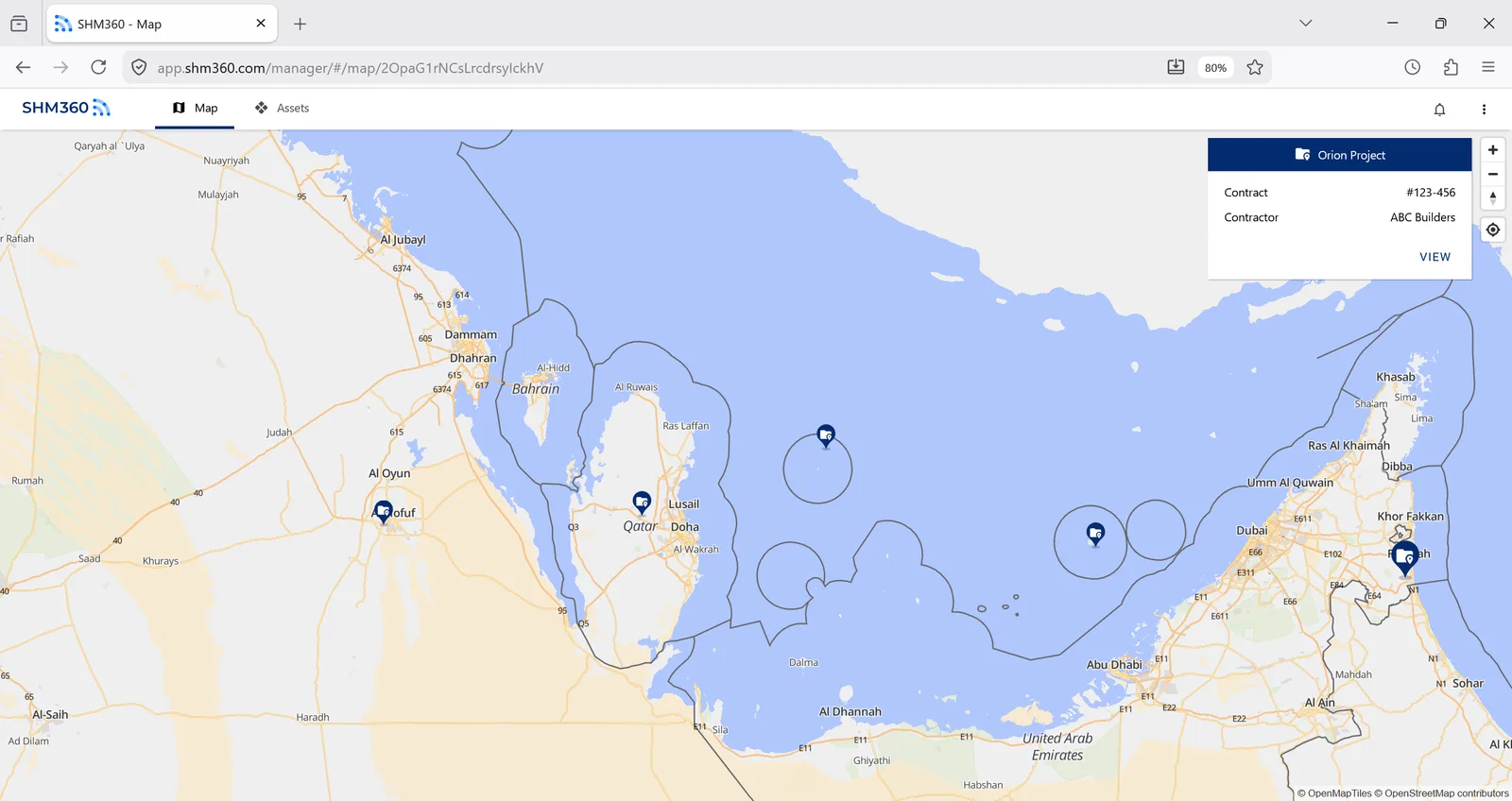Select the large project marker near Fujairah

(x=1405, y=557)
